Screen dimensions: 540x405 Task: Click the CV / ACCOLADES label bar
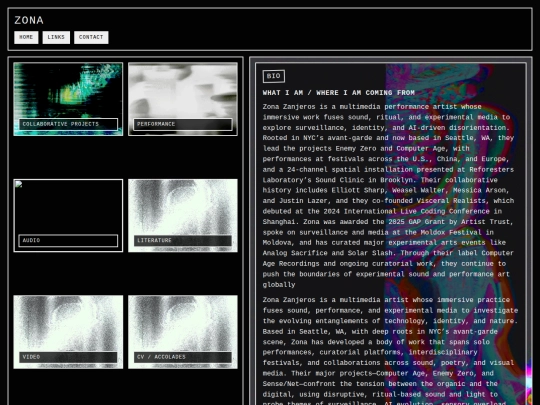(x=183, y=357)
